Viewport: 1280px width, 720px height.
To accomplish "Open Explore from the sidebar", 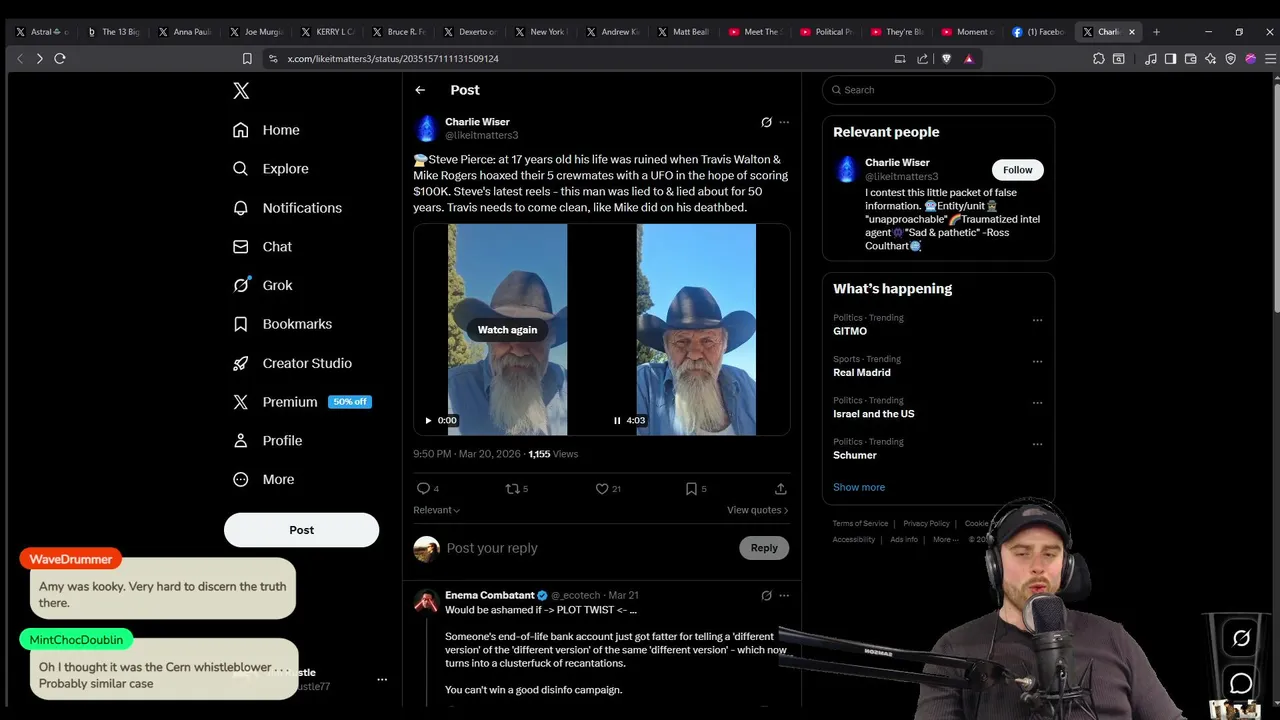I will [270, 169].
